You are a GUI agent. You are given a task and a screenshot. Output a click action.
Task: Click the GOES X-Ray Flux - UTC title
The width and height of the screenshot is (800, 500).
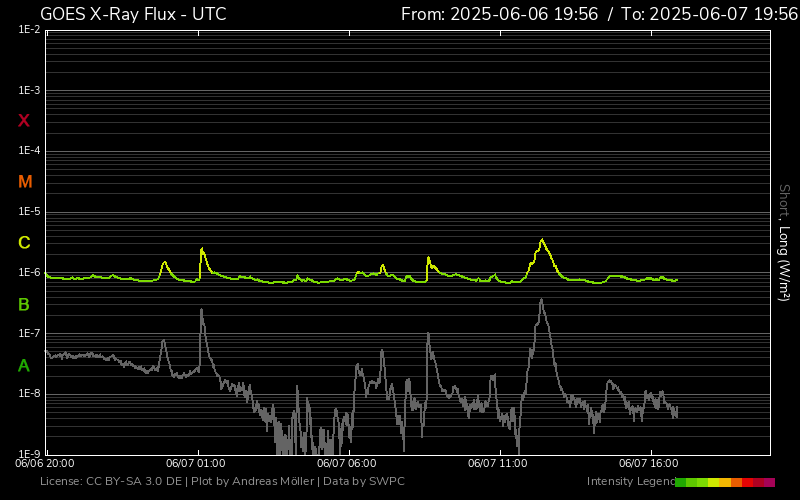133,14
